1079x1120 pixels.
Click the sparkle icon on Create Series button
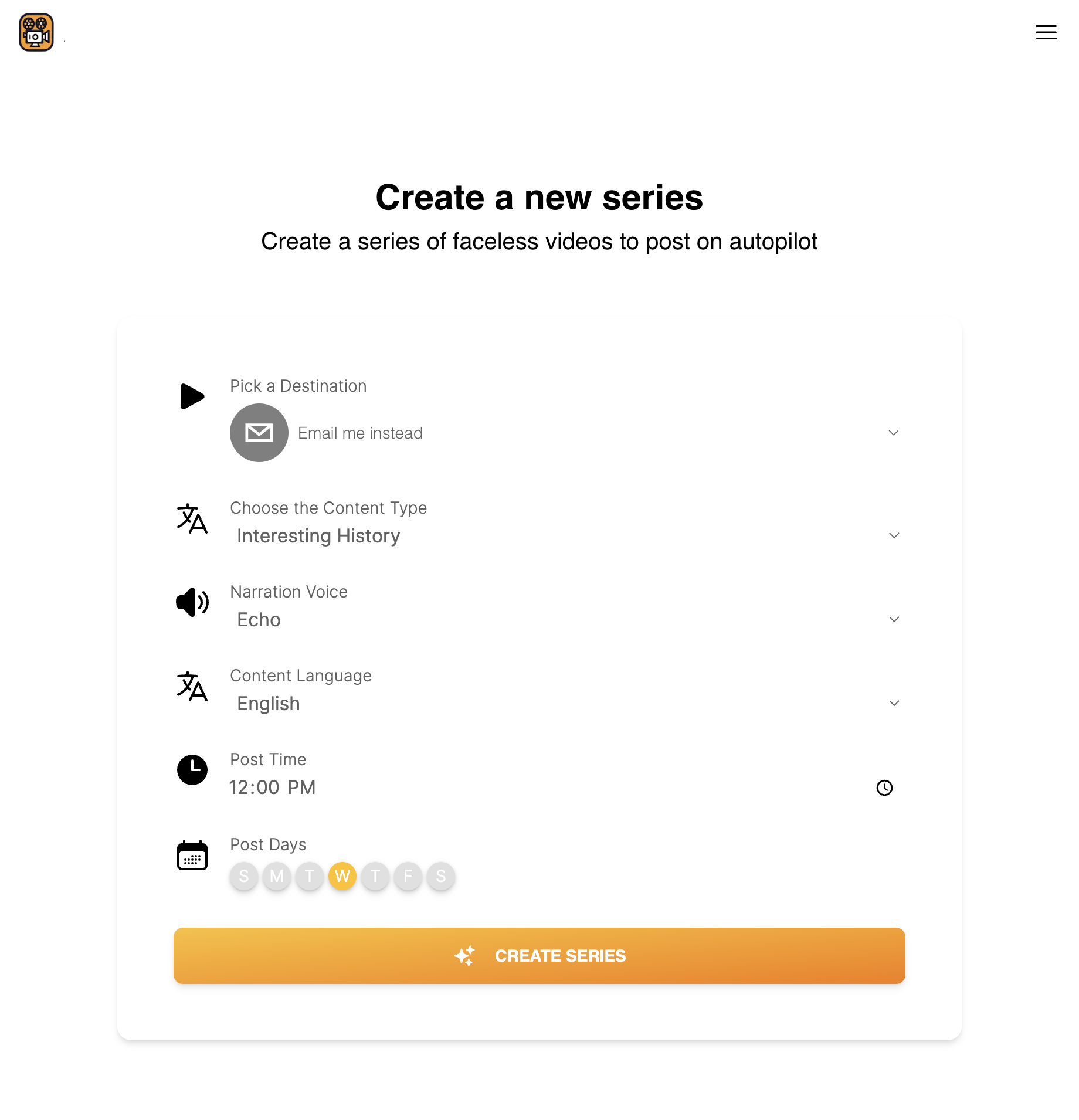465,955
